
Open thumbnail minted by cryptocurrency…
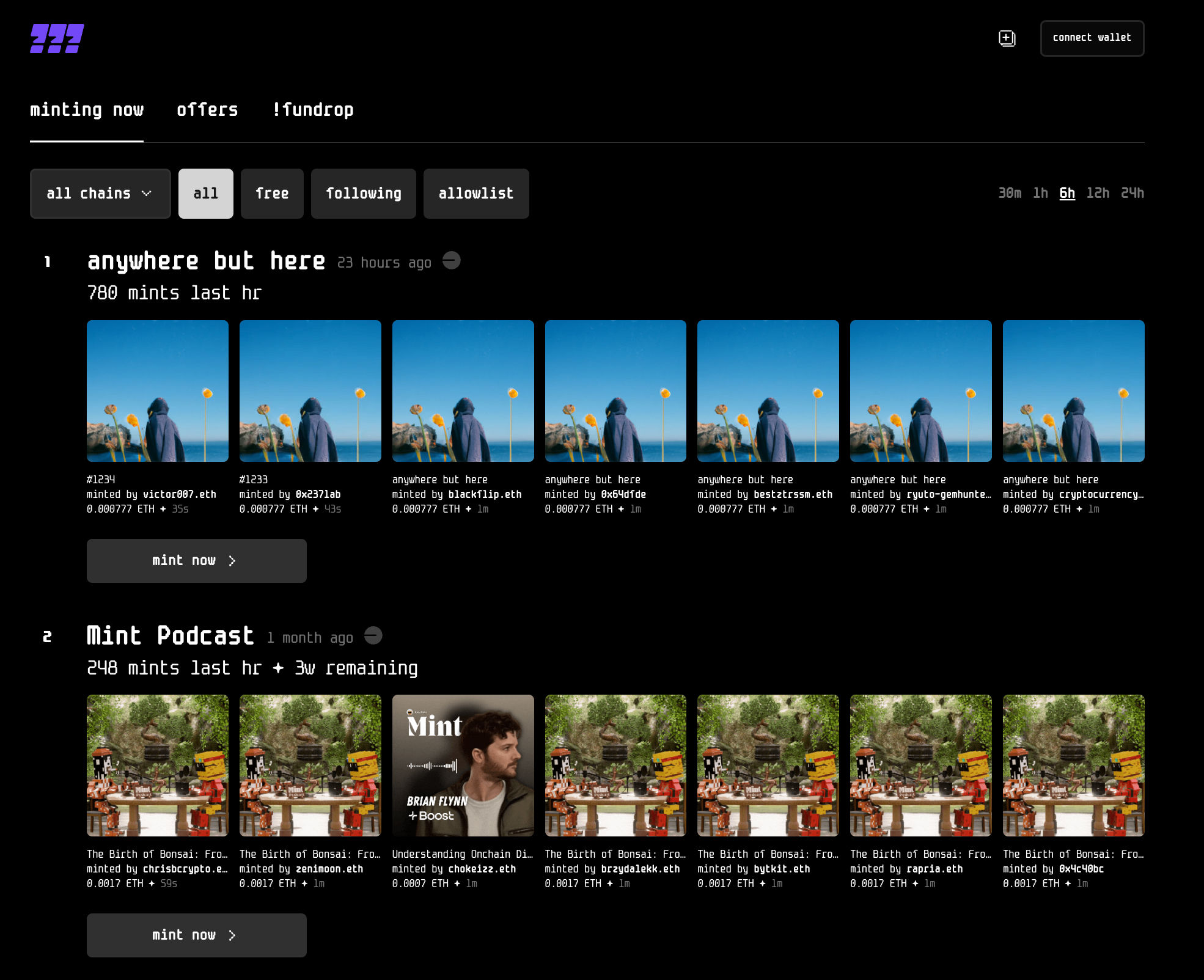pyautogui.click(x=1074, y=391)
